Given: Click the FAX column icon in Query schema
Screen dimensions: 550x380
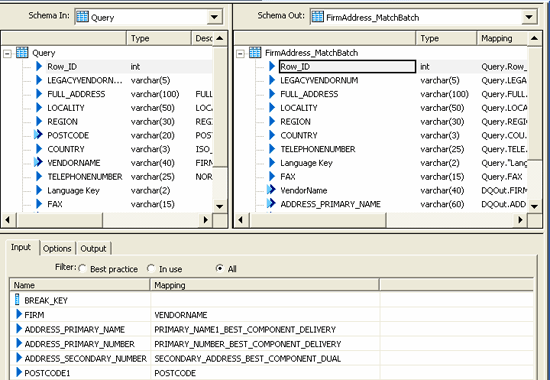Looking at the screenshot, I should coord(39,204).
